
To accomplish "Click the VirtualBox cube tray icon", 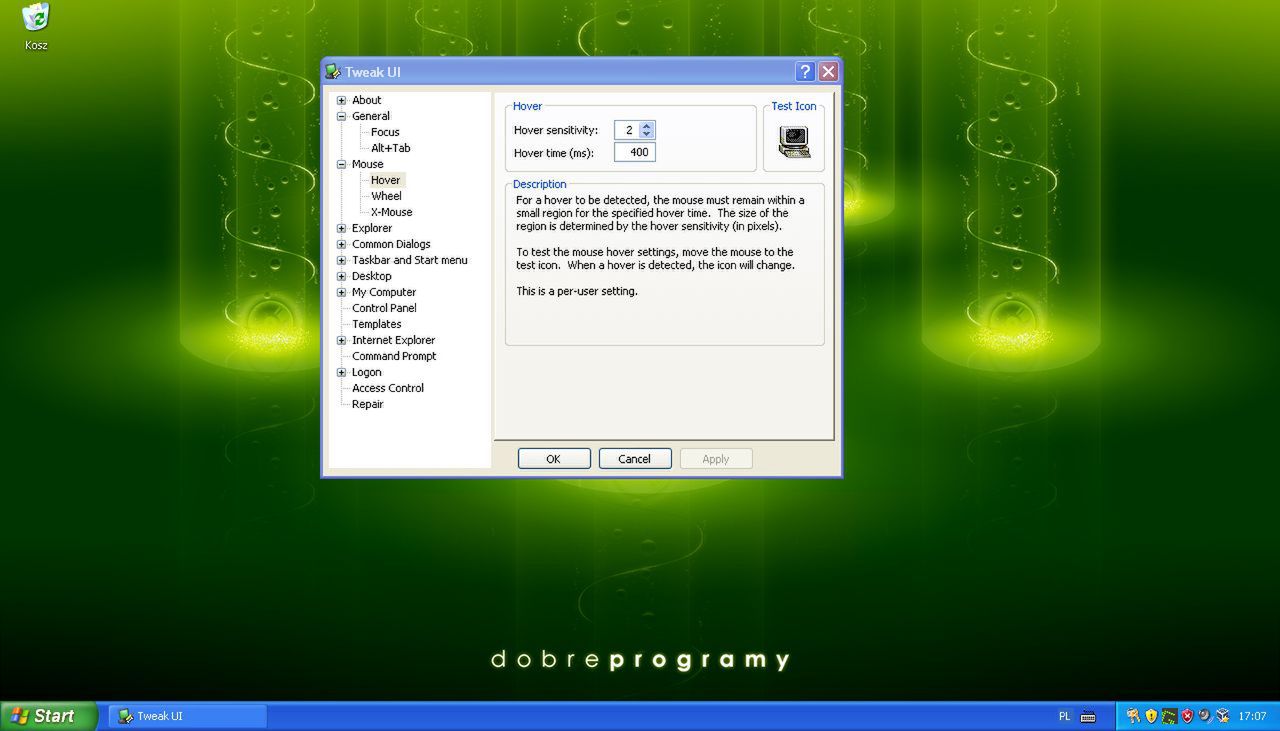I will pyautogui.click(x=1222, y=716).
